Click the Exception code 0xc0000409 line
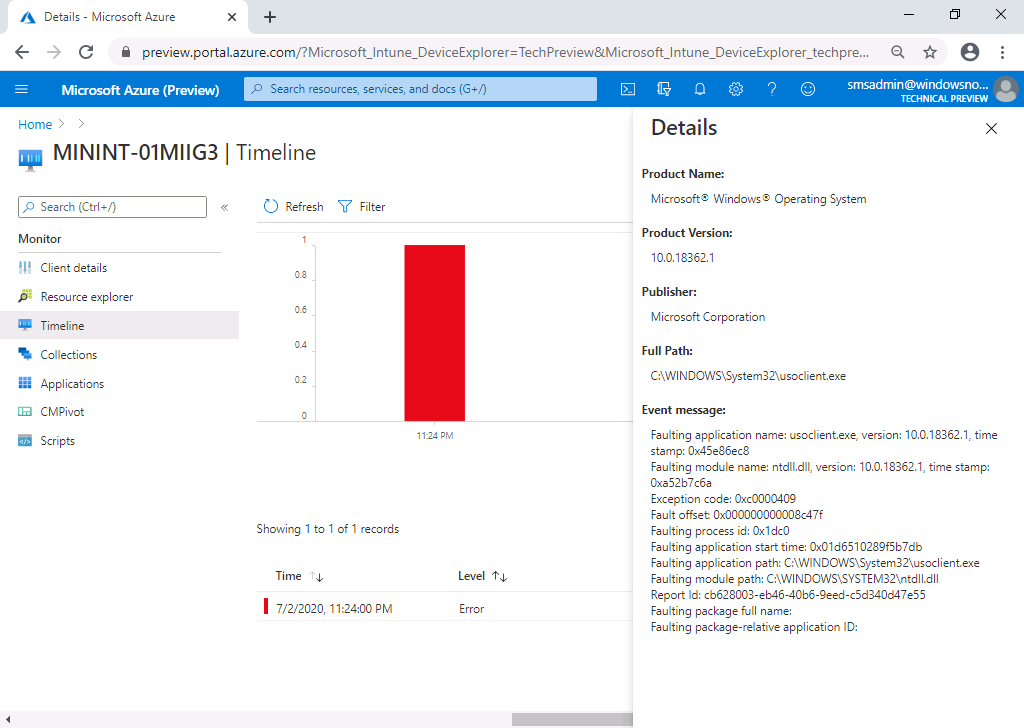1024x728 pixels. (723, 499)
